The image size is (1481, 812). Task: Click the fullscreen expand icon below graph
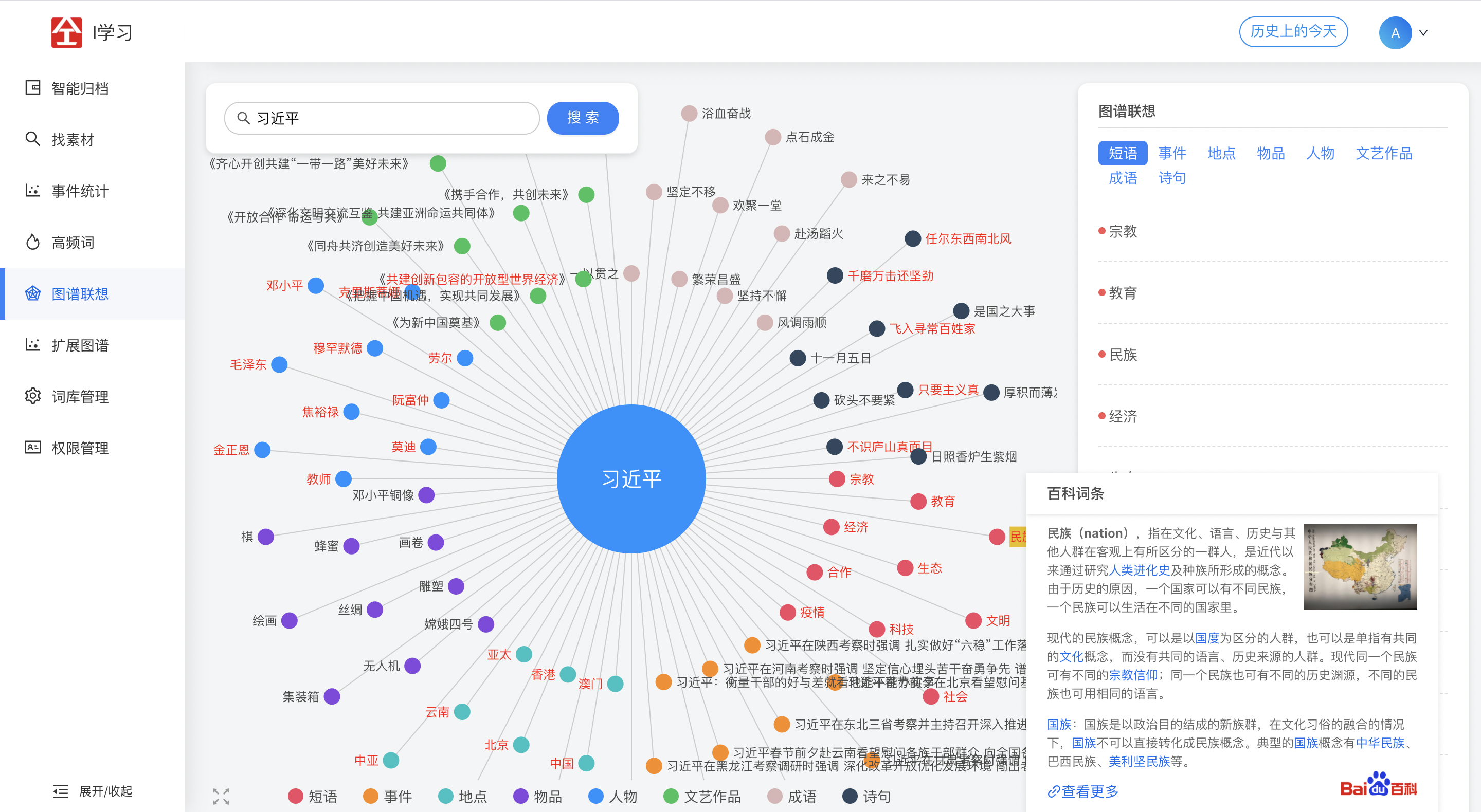[x=221, y=796]
